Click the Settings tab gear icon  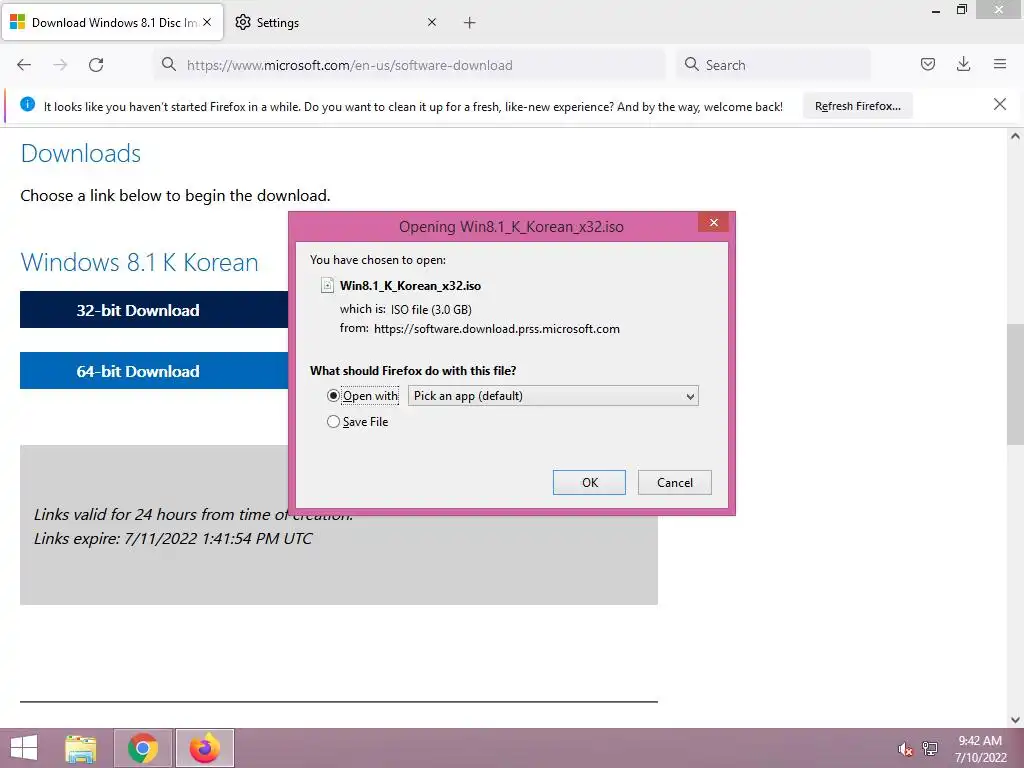(243, 22)
